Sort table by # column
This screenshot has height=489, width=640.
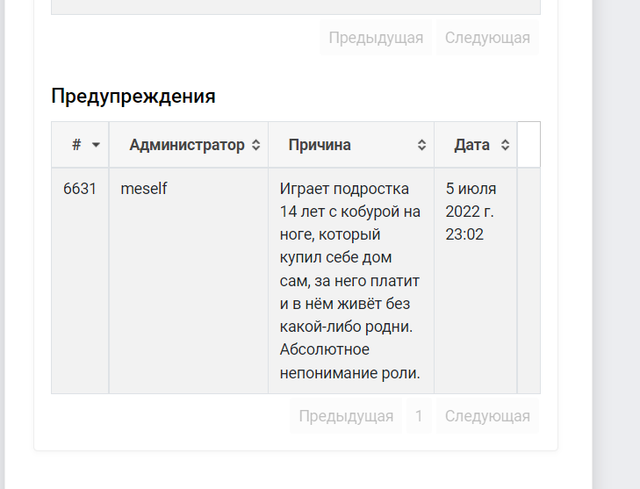(80, 144)
